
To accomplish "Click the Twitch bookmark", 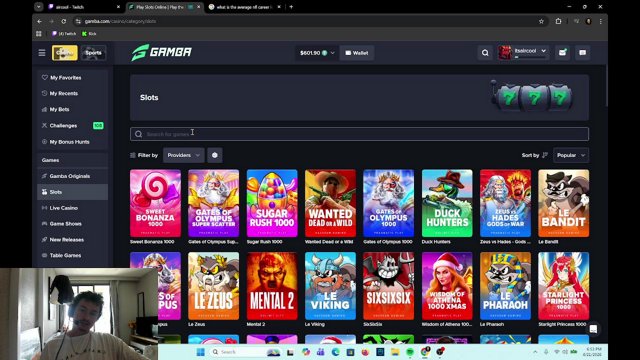I will coord(64,34).
